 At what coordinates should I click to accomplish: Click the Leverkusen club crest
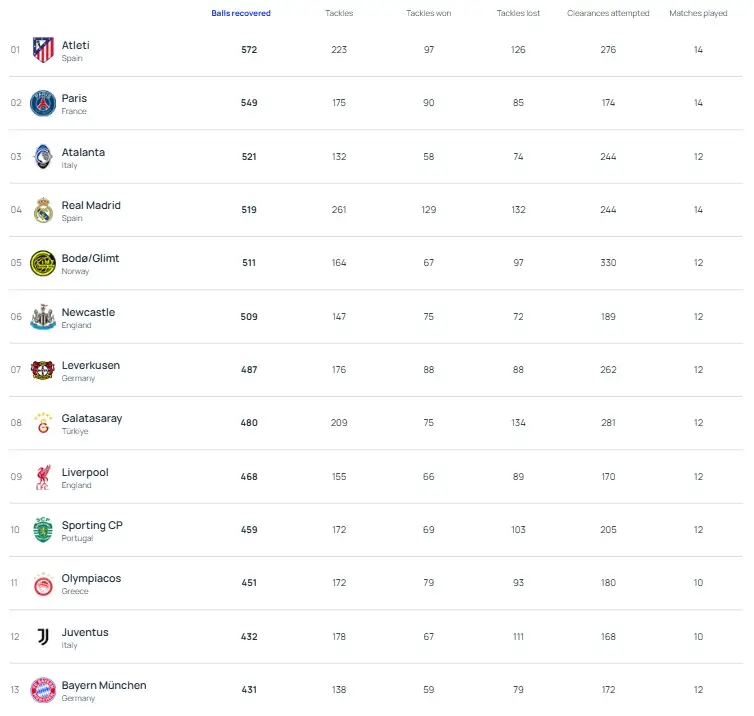click(x=43, y=370)
